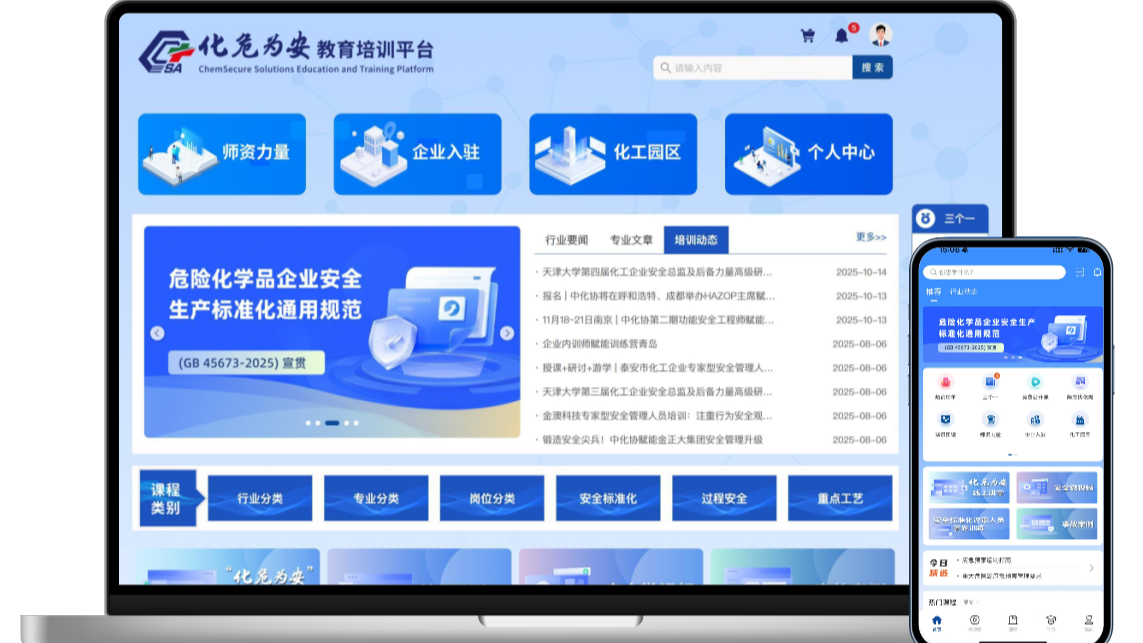Click the ChemSecure CSA logo
Screen dimensions: 1143x643
(166, 52)
